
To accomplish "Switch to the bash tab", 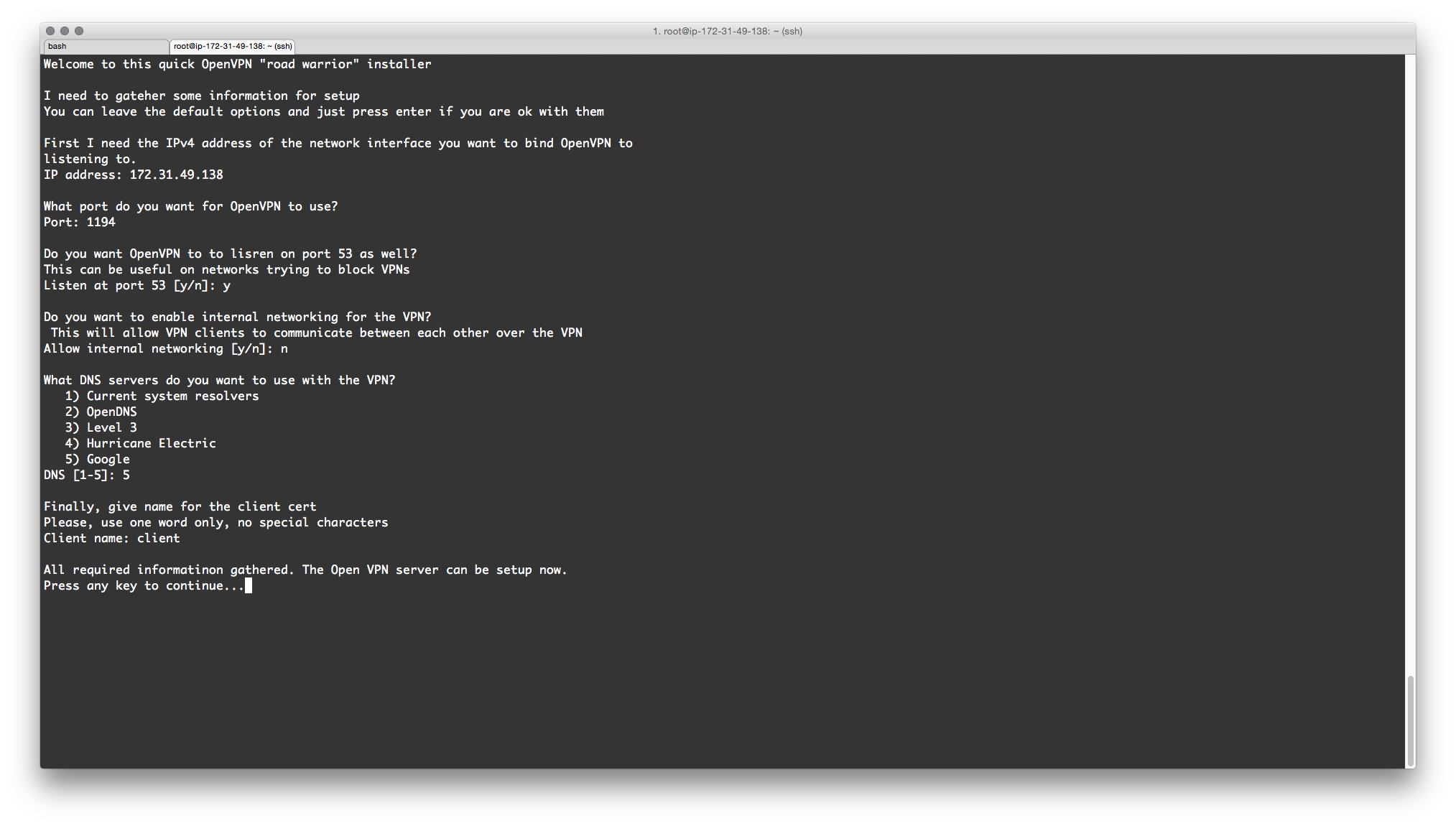I will tap(106, 47).
